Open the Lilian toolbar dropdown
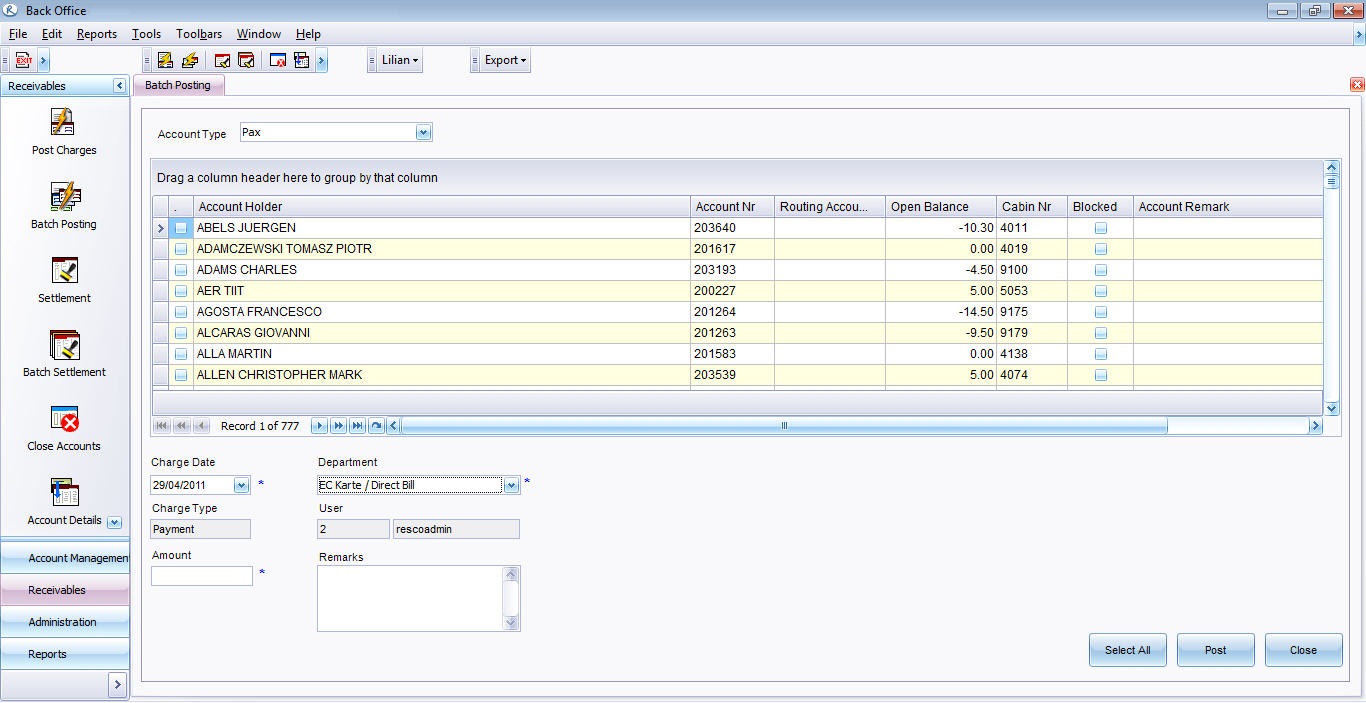Screen dimensions: 1366x703 (x=400, y=60)
